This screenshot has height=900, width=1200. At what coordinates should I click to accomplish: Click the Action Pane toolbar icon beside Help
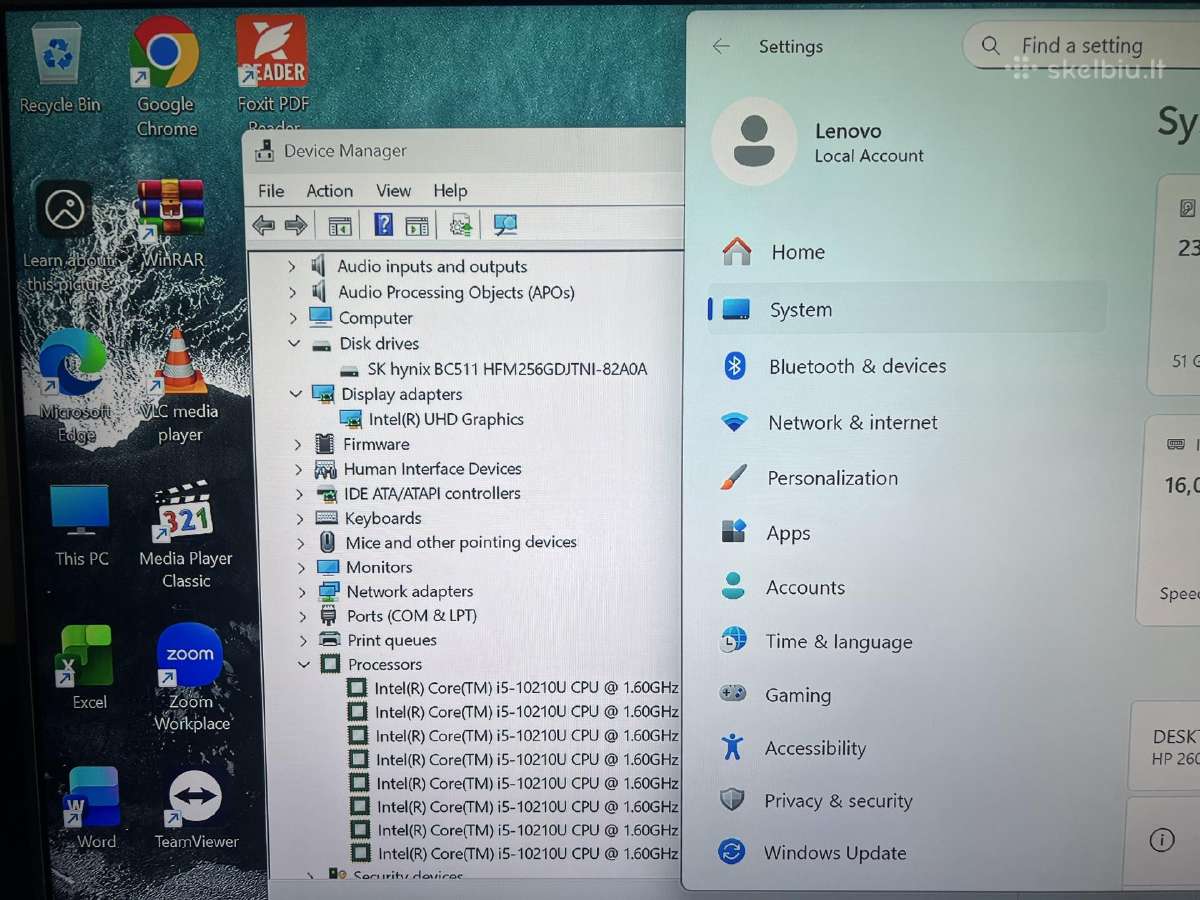click(417, 226)
